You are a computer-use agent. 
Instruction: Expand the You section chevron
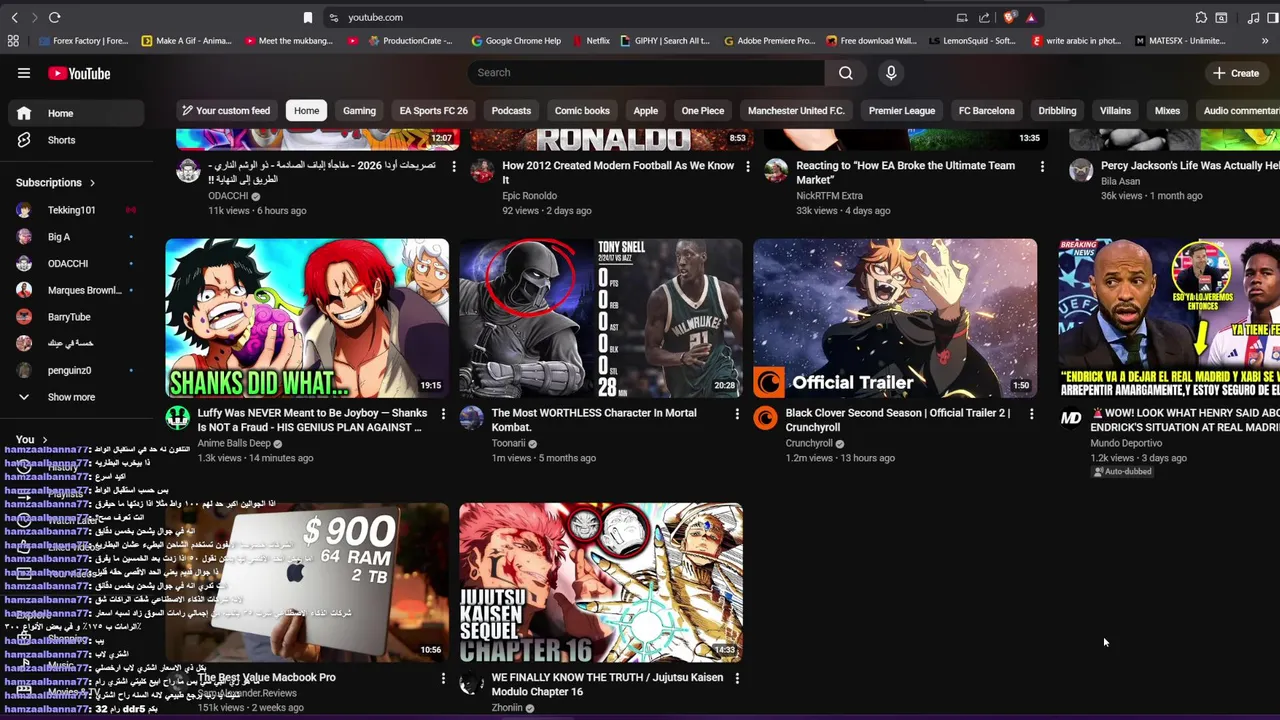pos(44,439)
